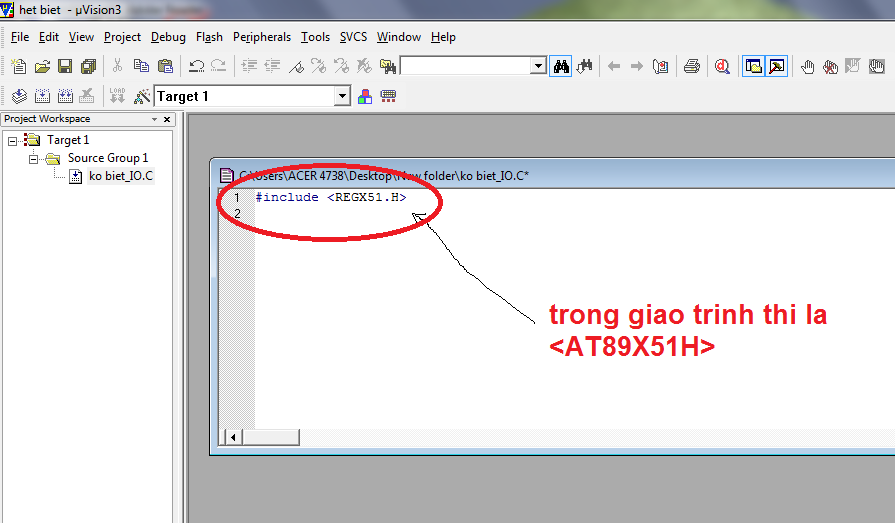895x523 pixels.
Task: Rebuild all target files icon
Action: 65,96
